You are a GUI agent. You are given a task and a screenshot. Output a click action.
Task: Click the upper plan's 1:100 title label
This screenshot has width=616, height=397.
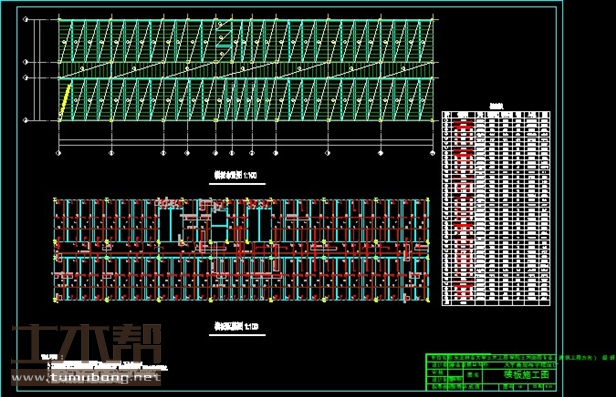coord(235,175)
